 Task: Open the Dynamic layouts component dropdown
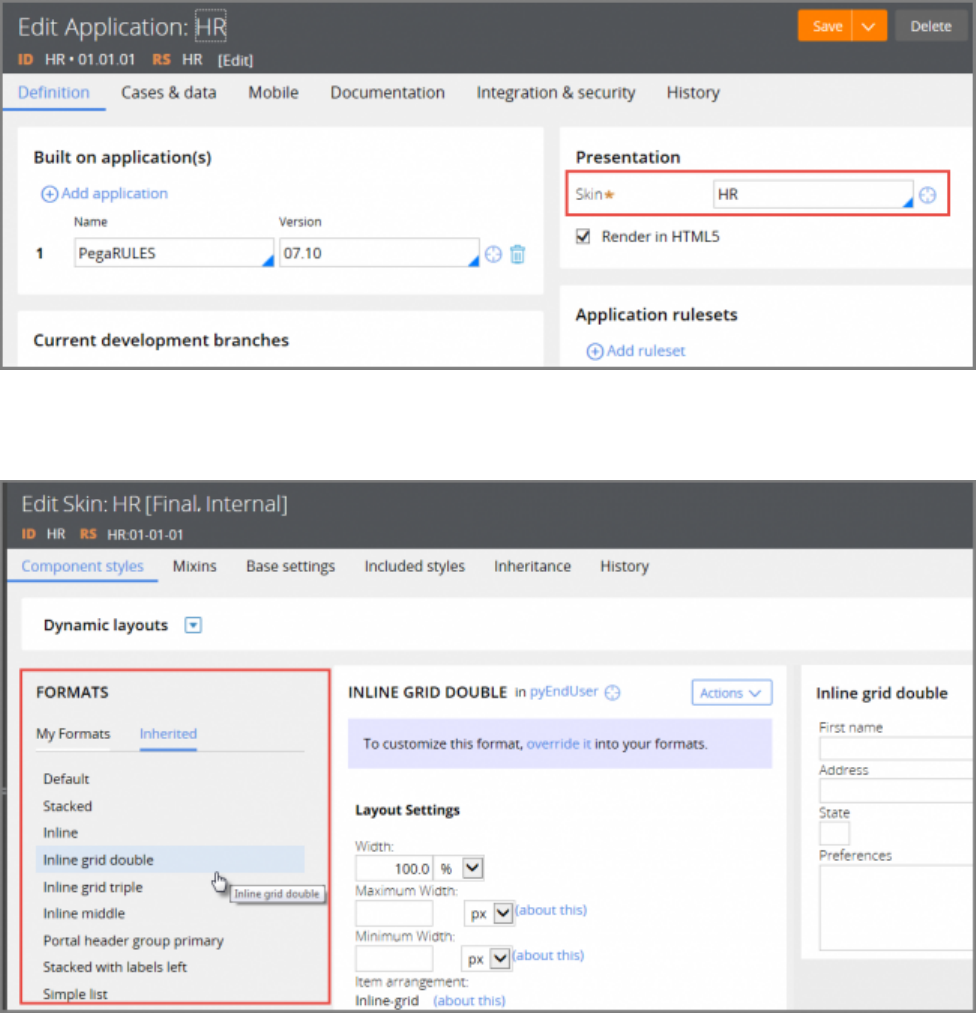[194, 625]
